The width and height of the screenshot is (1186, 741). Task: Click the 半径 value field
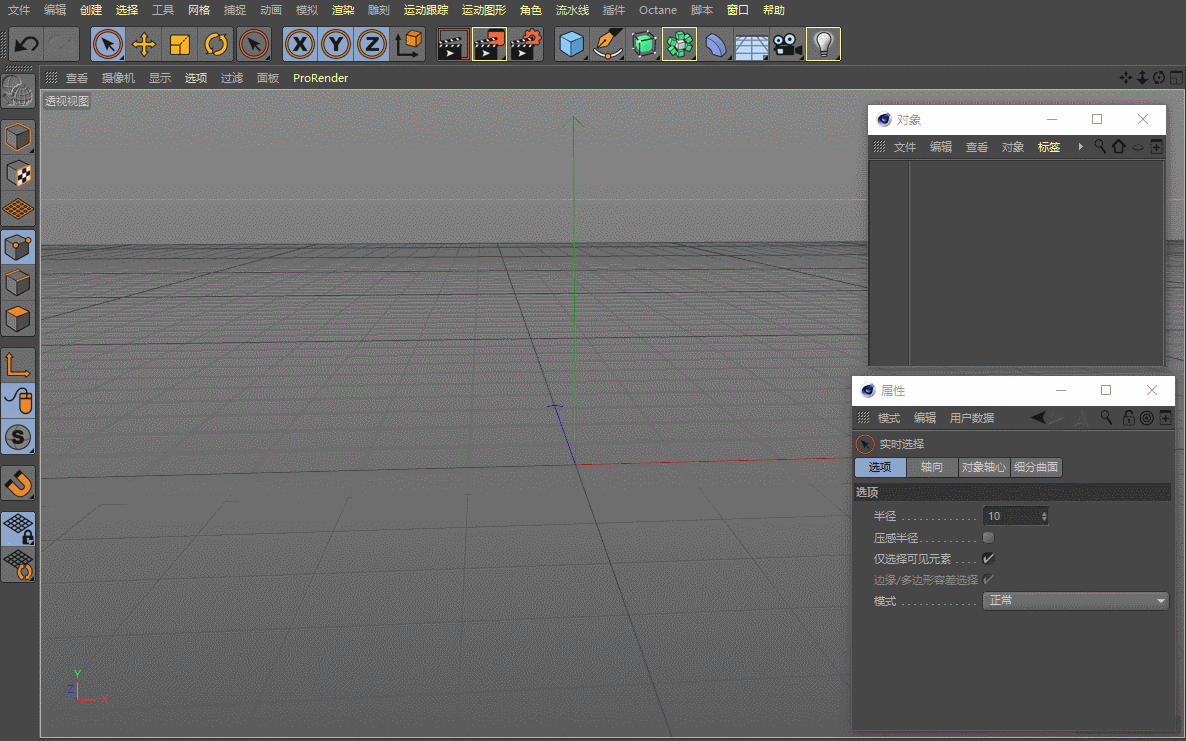click(1011, 516)
